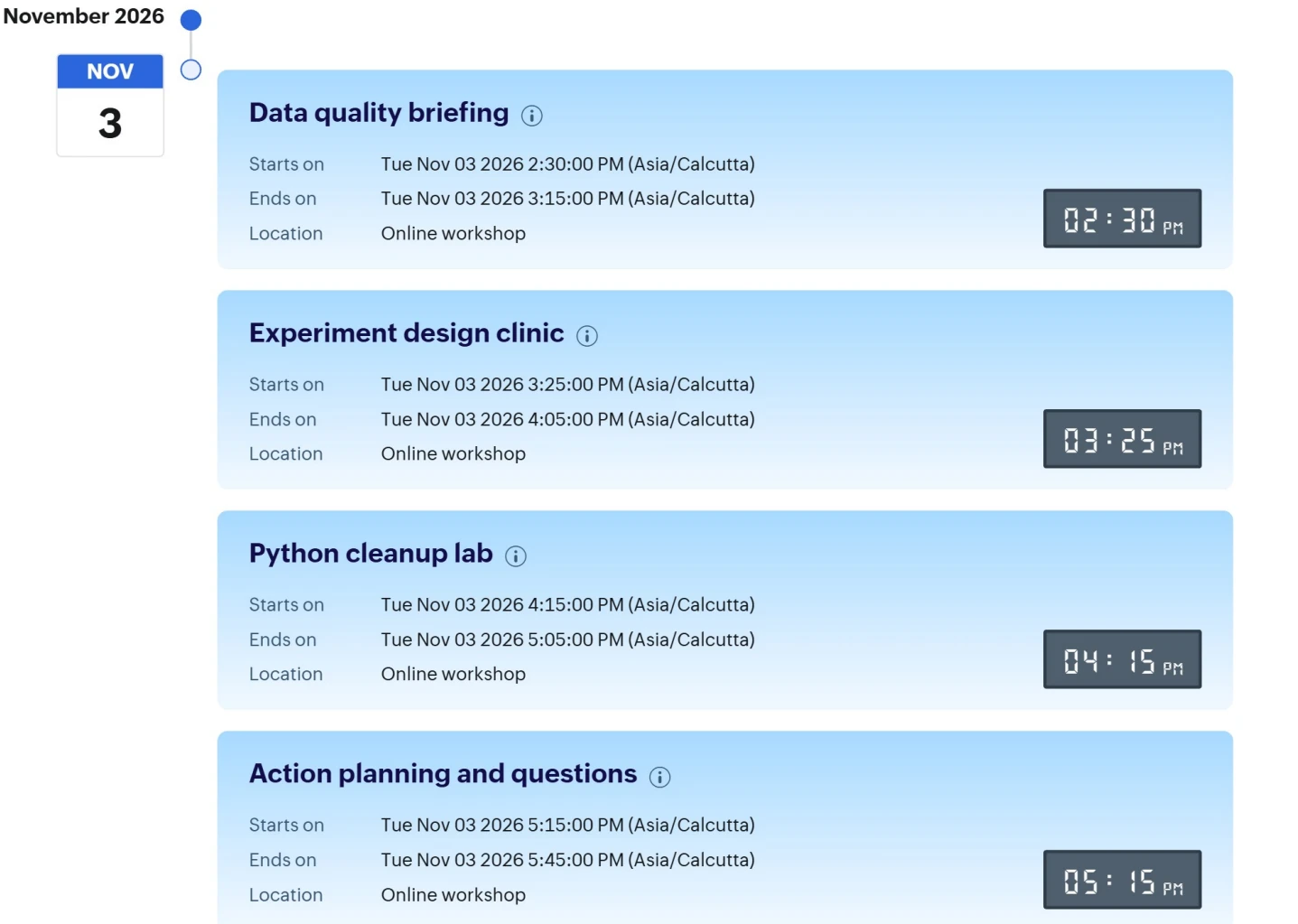Open info icon beside Python cleanup lab
The image size is (1298, 924).
click(516, 556)
